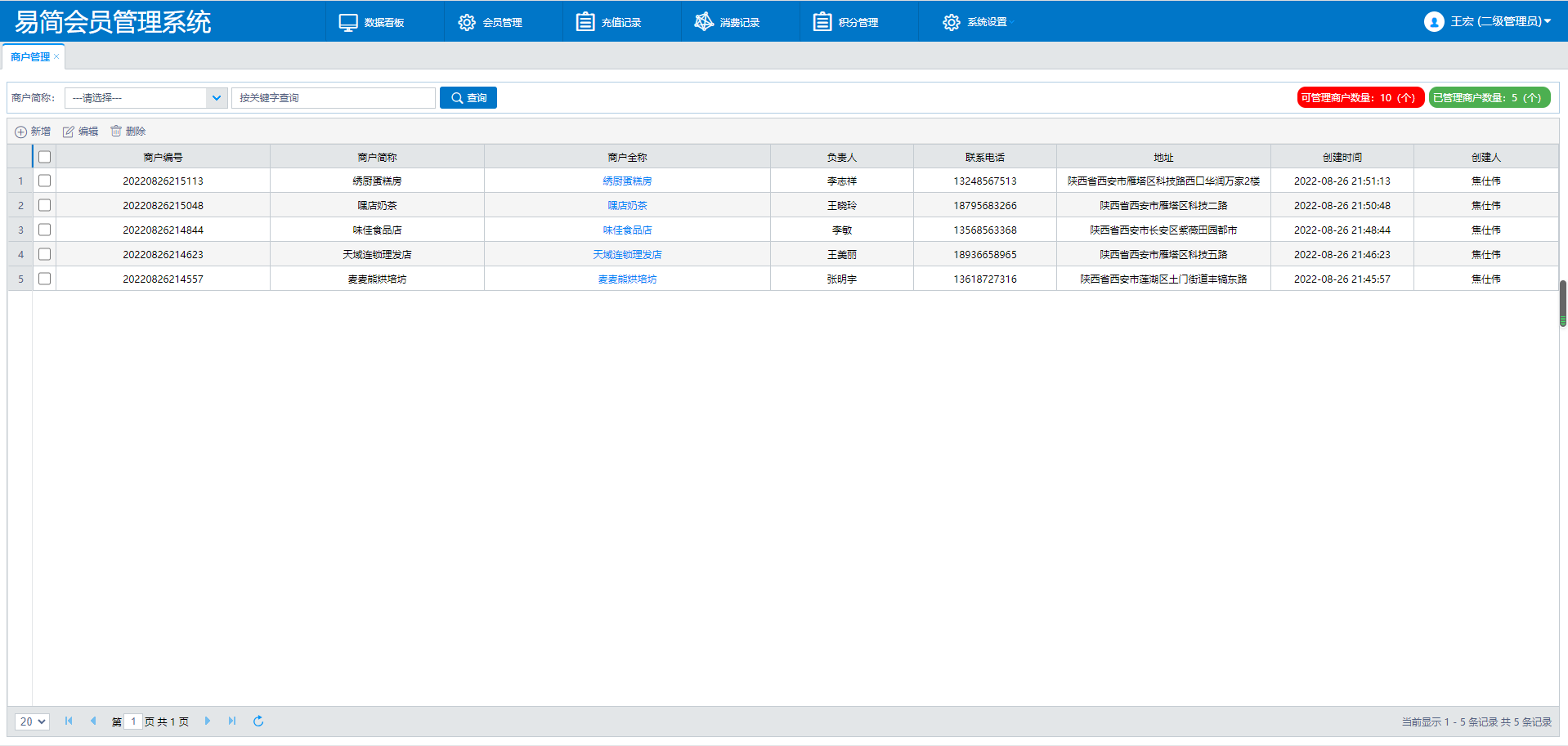Click the 删除 trash icon
The width and height of the screenshot is (1568, 746).
click(x=116, y=131)
